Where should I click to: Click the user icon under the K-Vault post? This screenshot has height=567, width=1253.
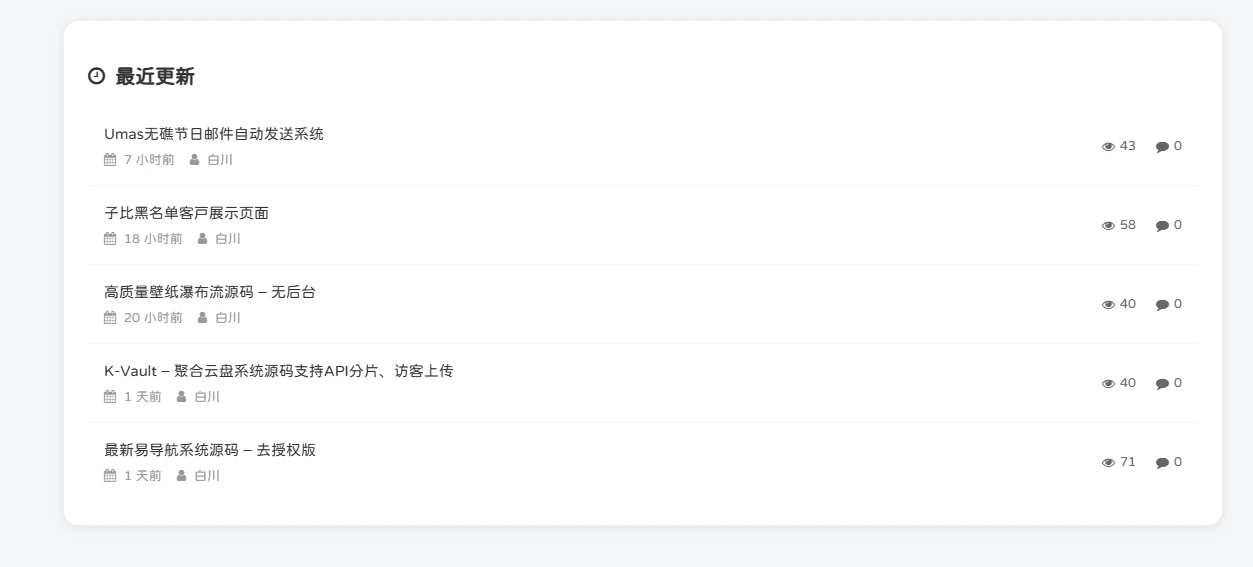tap(181, 397)
